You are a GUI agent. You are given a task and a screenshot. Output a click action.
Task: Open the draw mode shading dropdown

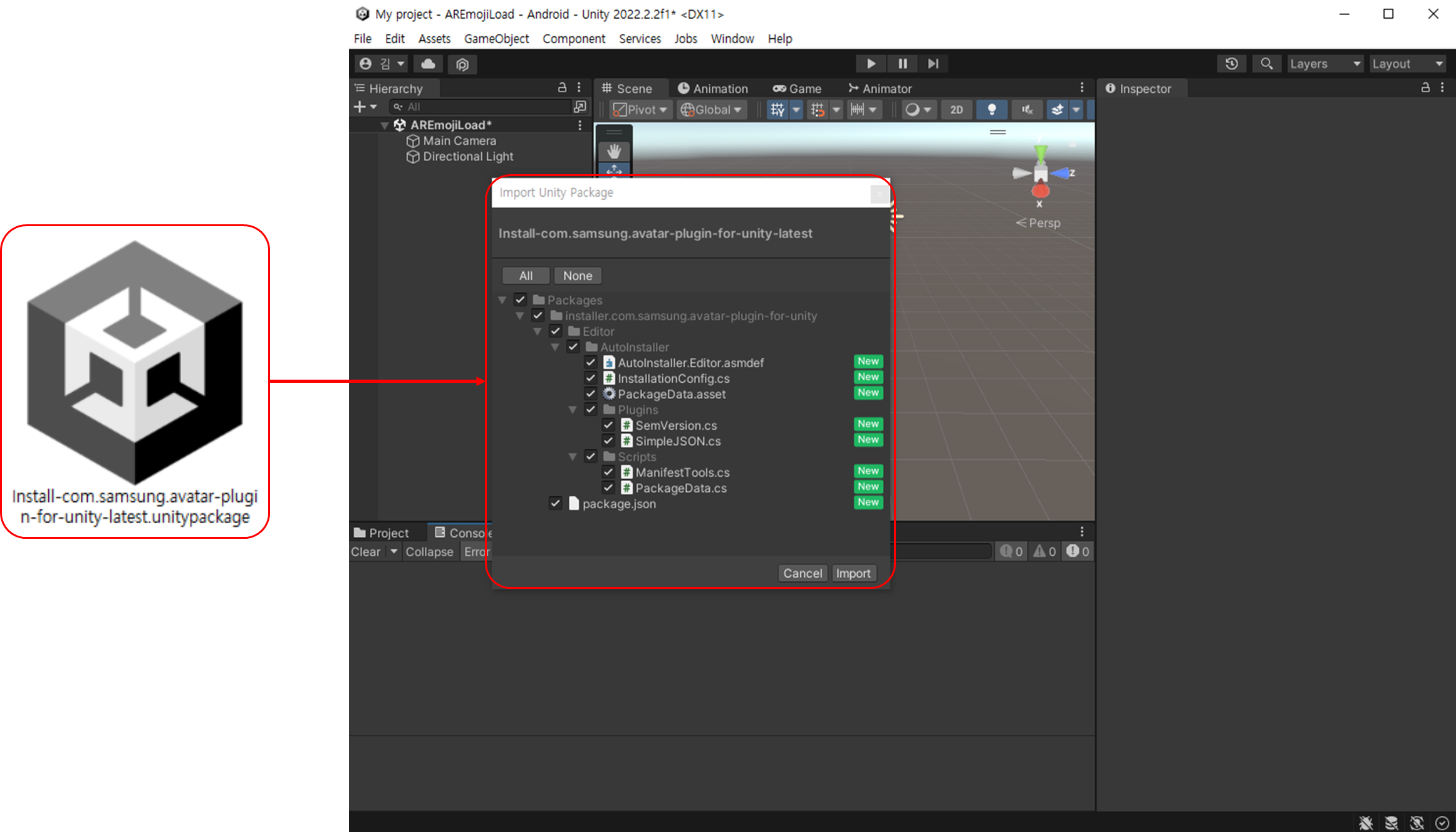pyautogui.click(x=918, y=110)
